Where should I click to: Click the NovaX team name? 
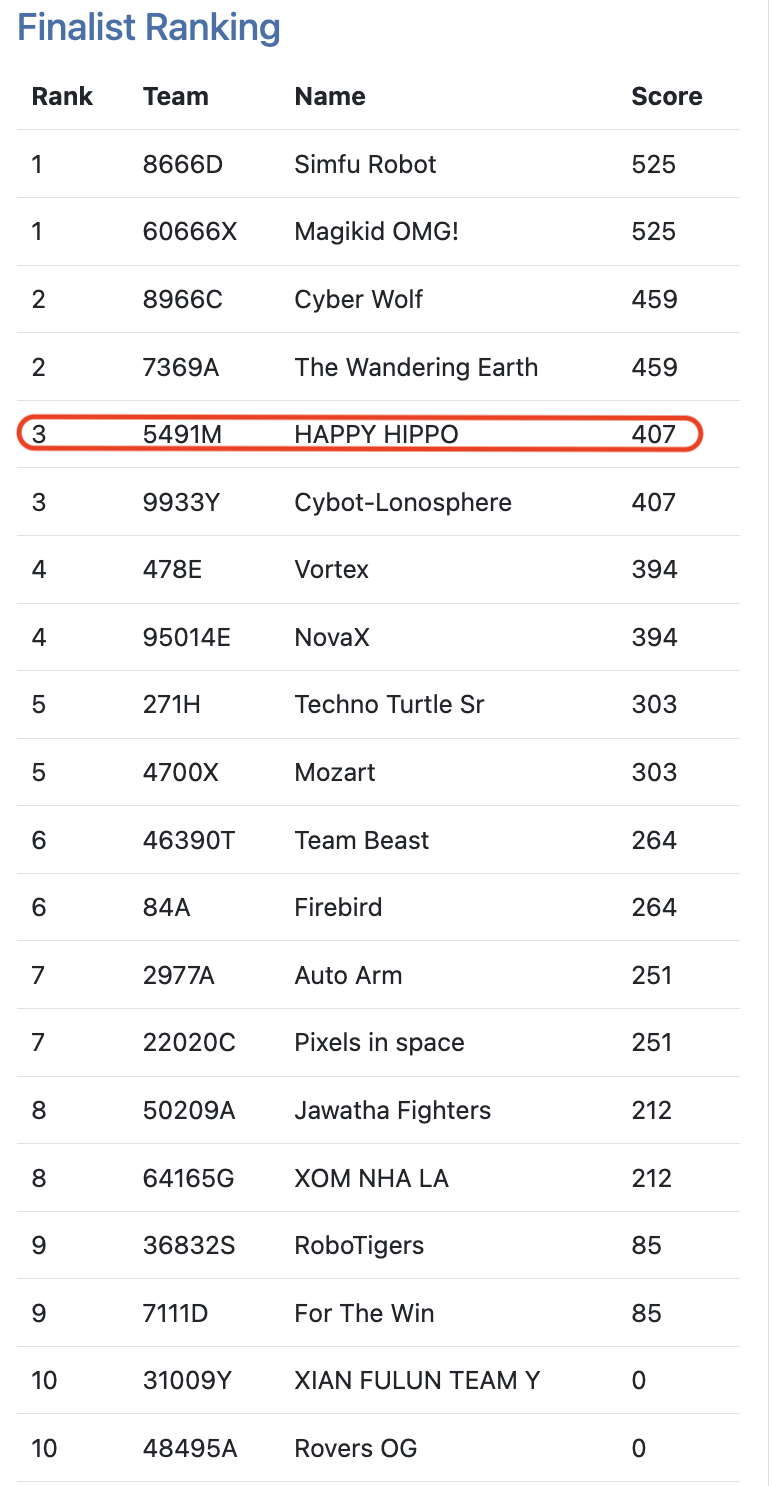tap(332, 638)
